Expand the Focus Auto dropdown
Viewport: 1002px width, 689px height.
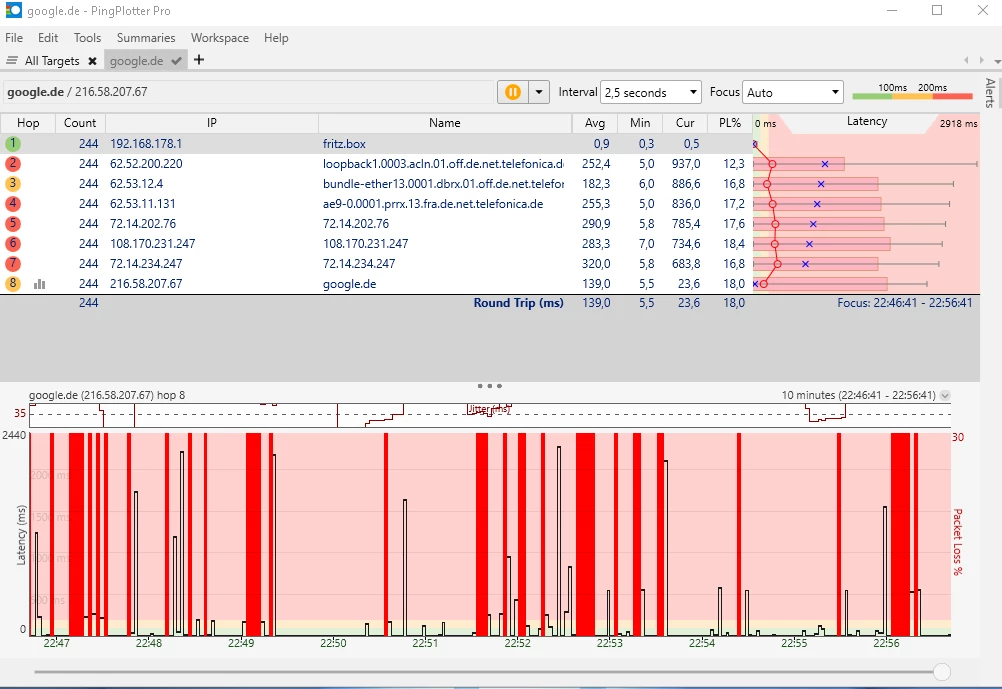[x=793, y=93]
